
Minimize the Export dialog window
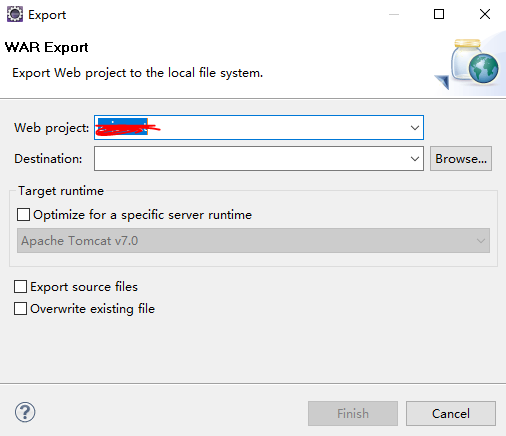click(394, 14)
